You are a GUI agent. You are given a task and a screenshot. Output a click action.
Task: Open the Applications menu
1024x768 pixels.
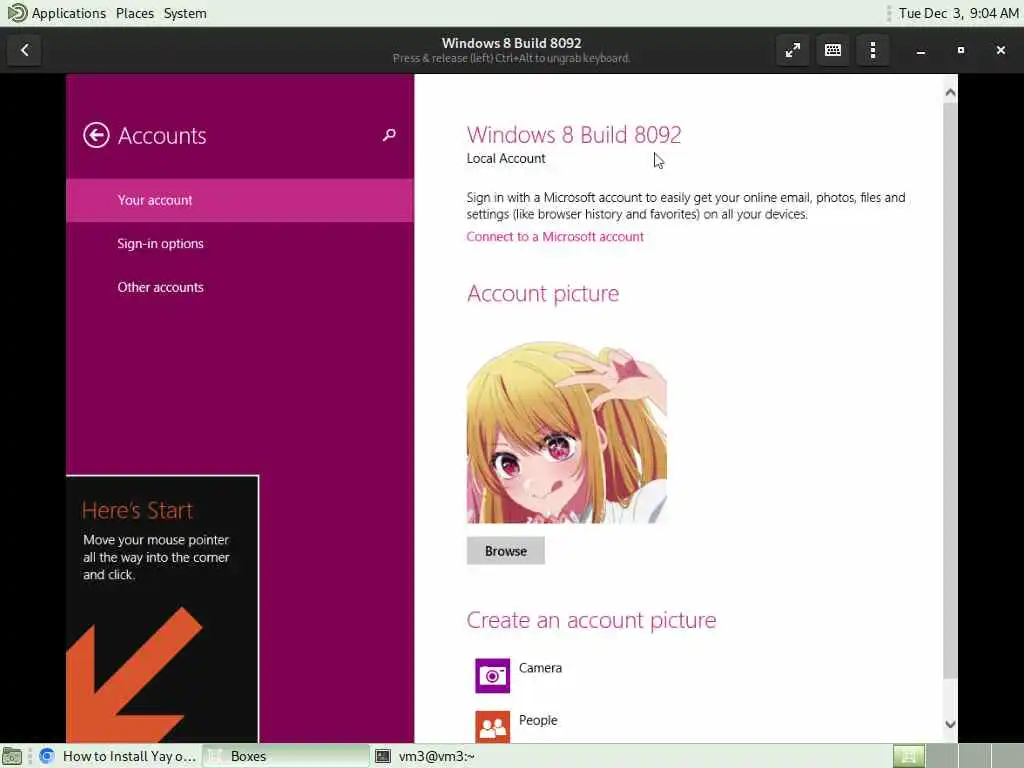(69, 13)
